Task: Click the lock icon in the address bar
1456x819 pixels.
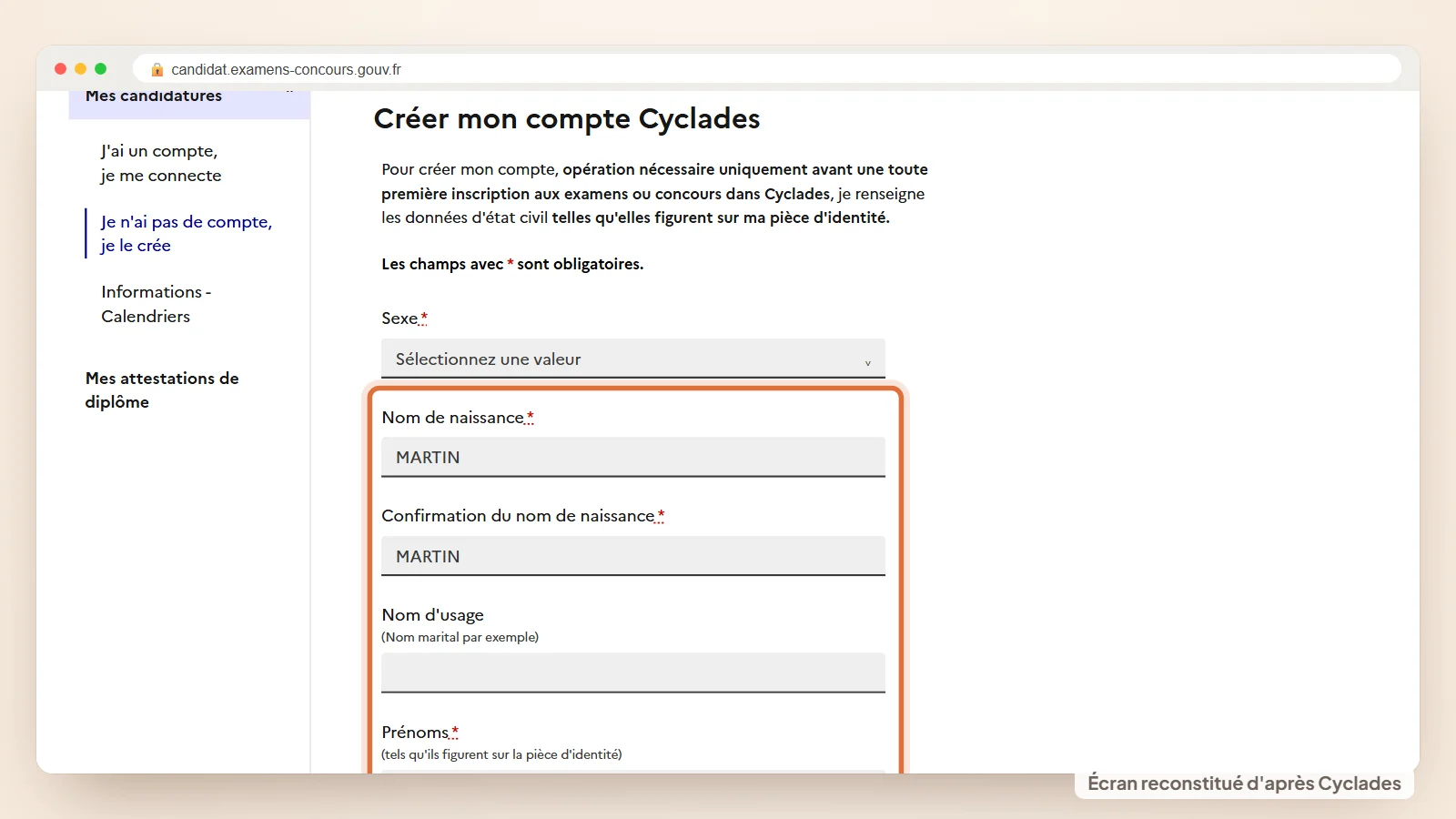Action: (x=157, y=69)
